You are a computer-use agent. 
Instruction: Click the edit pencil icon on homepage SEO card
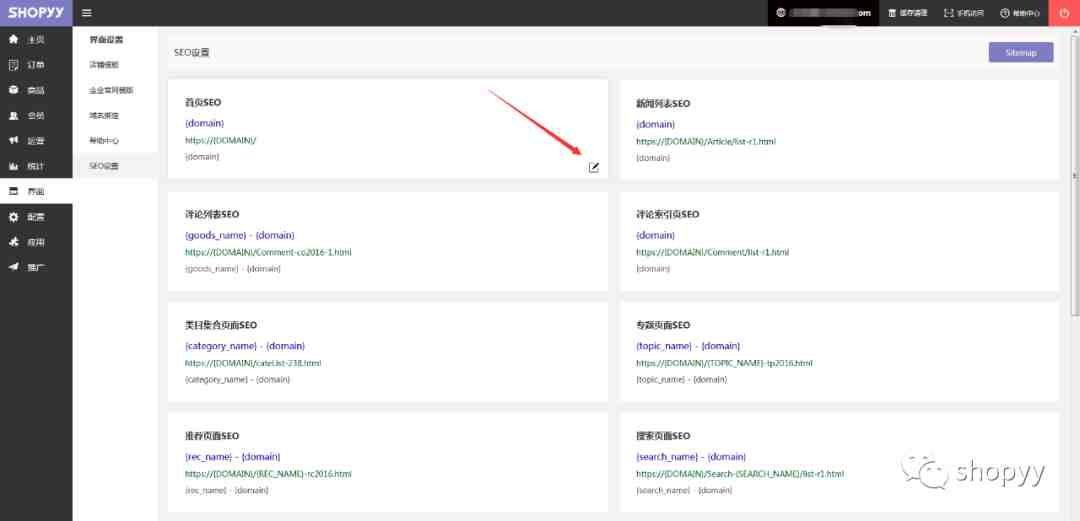pos(594,167)
